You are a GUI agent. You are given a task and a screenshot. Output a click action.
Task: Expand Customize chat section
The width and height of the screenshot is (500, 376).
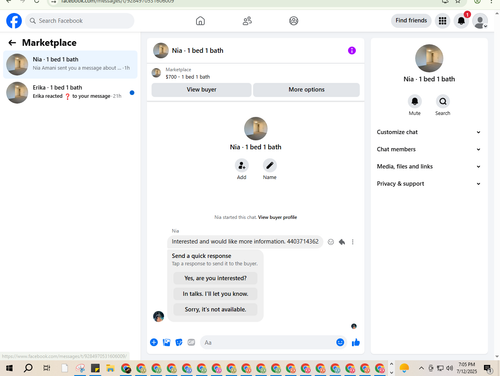coord(429,132)
